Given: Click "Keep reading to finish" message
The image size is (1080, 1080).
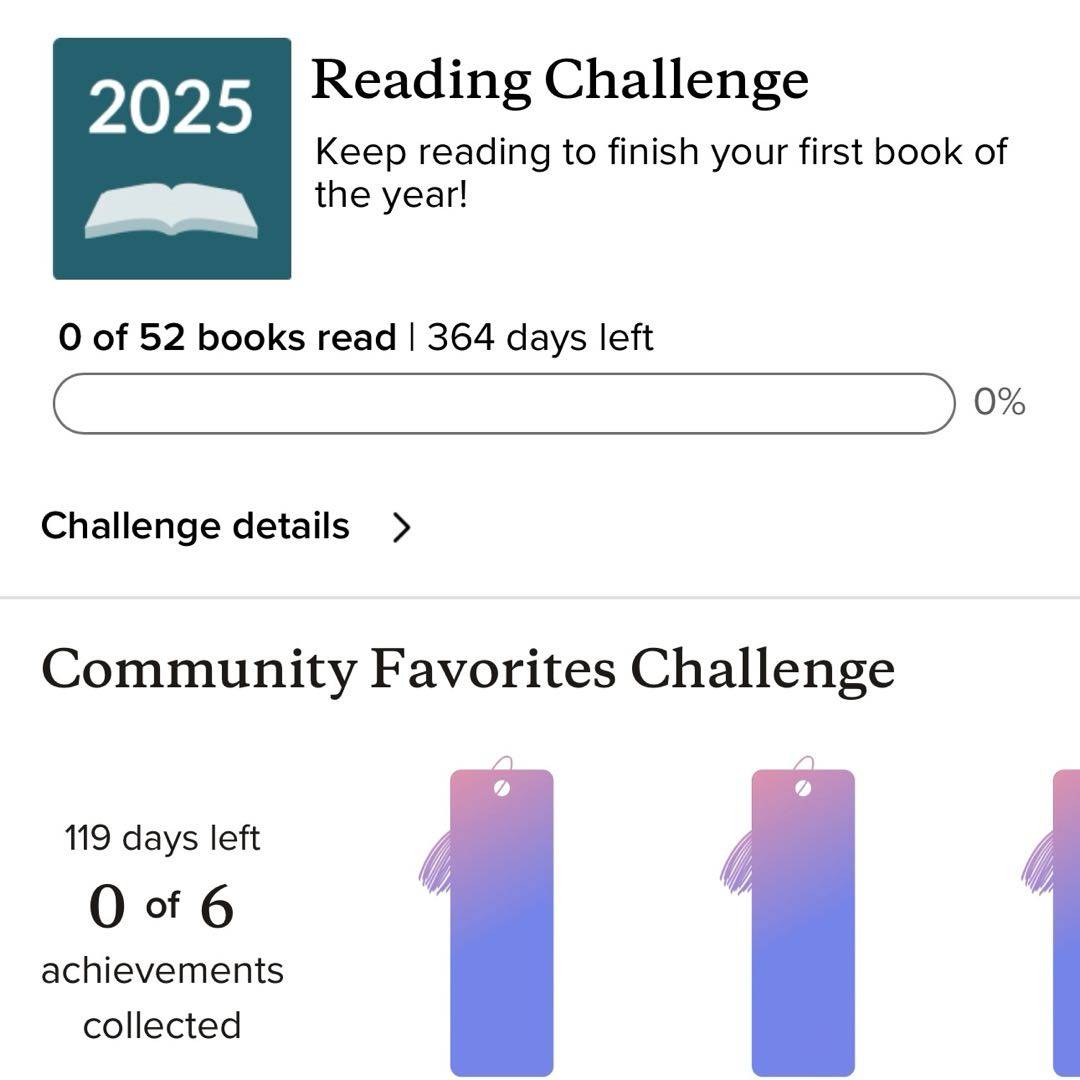Looking at the screenshot, I should tap(660, 172).
